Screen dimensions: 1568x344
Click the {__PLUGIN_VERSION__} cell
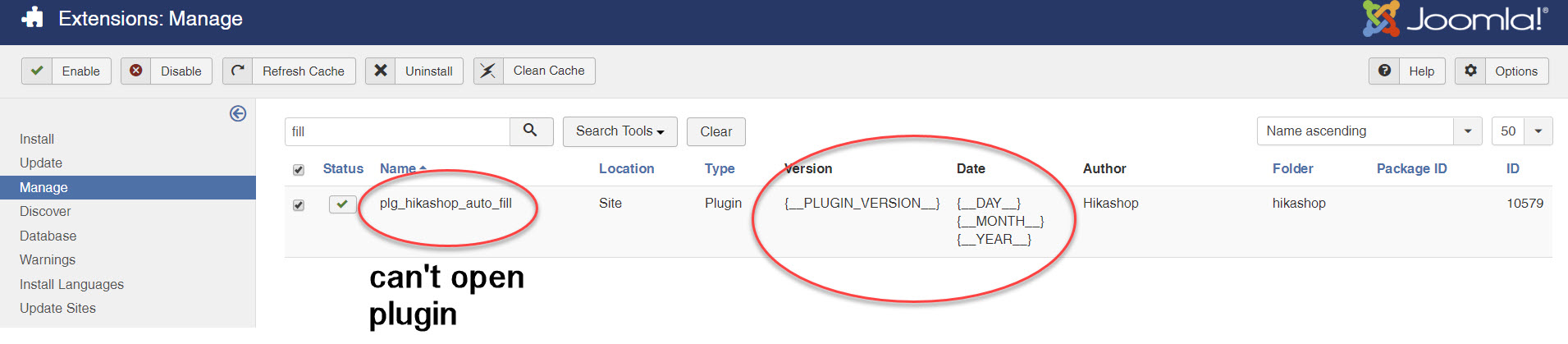click(862, 204)
